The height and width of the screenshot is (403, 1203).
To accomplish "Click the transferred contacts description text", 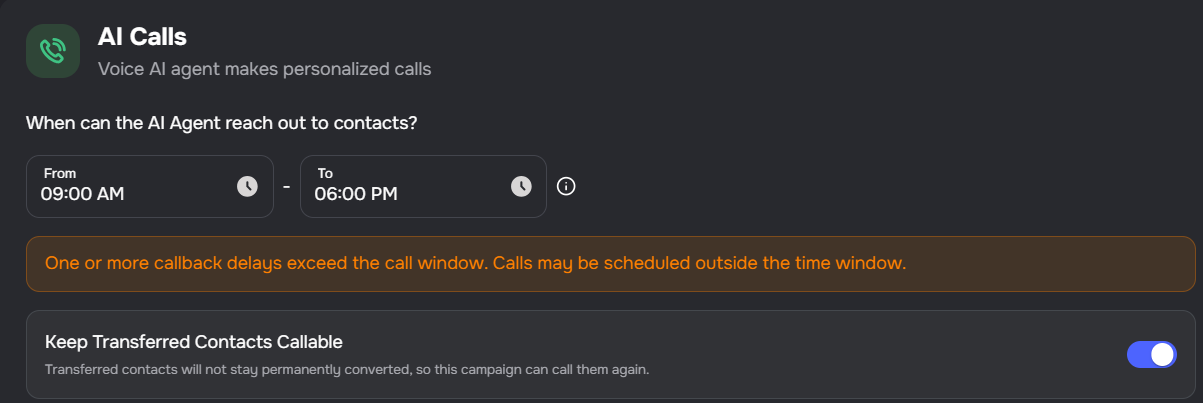I will point(347,370).
